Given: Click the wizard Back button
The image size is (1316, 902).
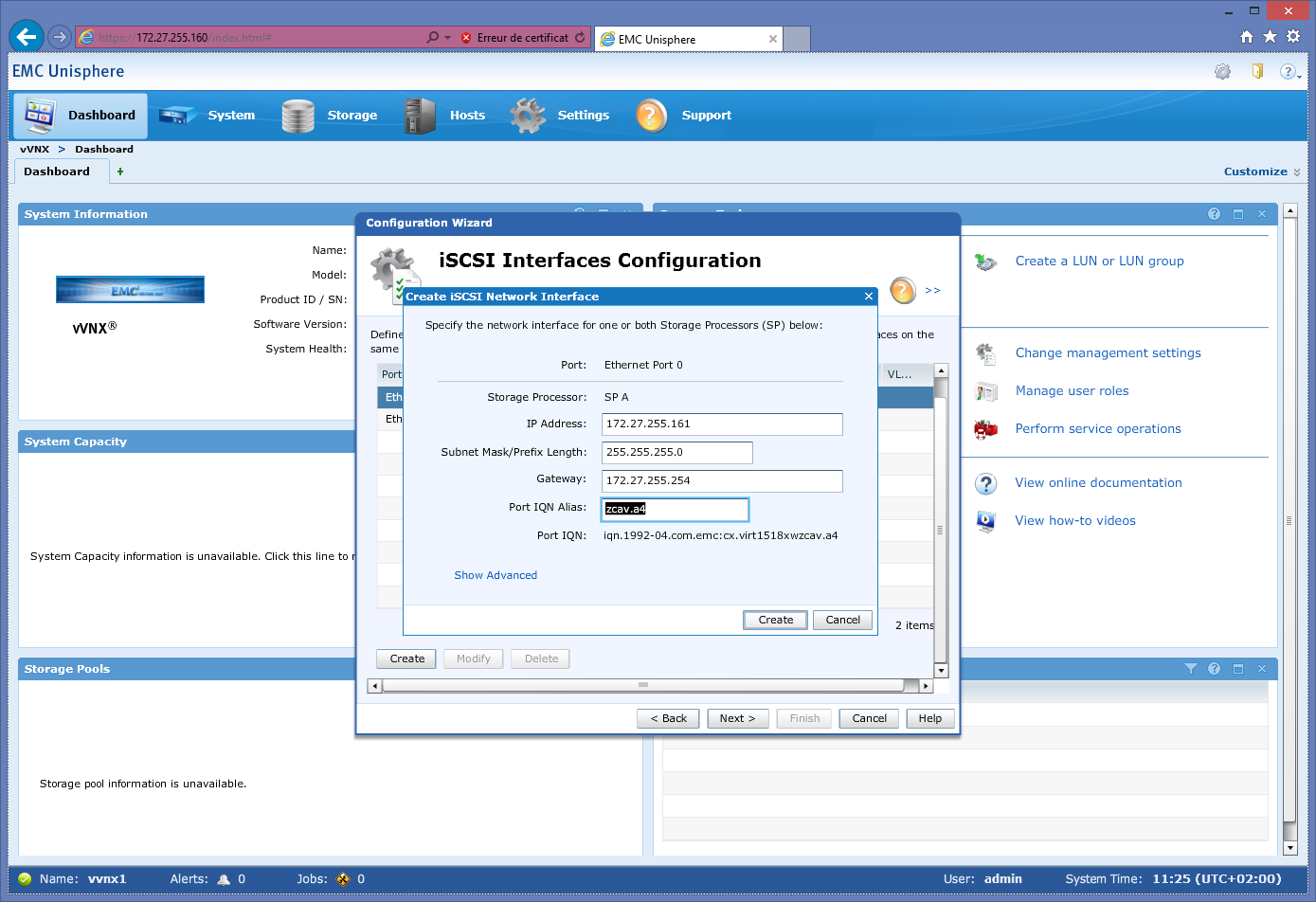Looking at the screenshot, I should pos(669,718).
